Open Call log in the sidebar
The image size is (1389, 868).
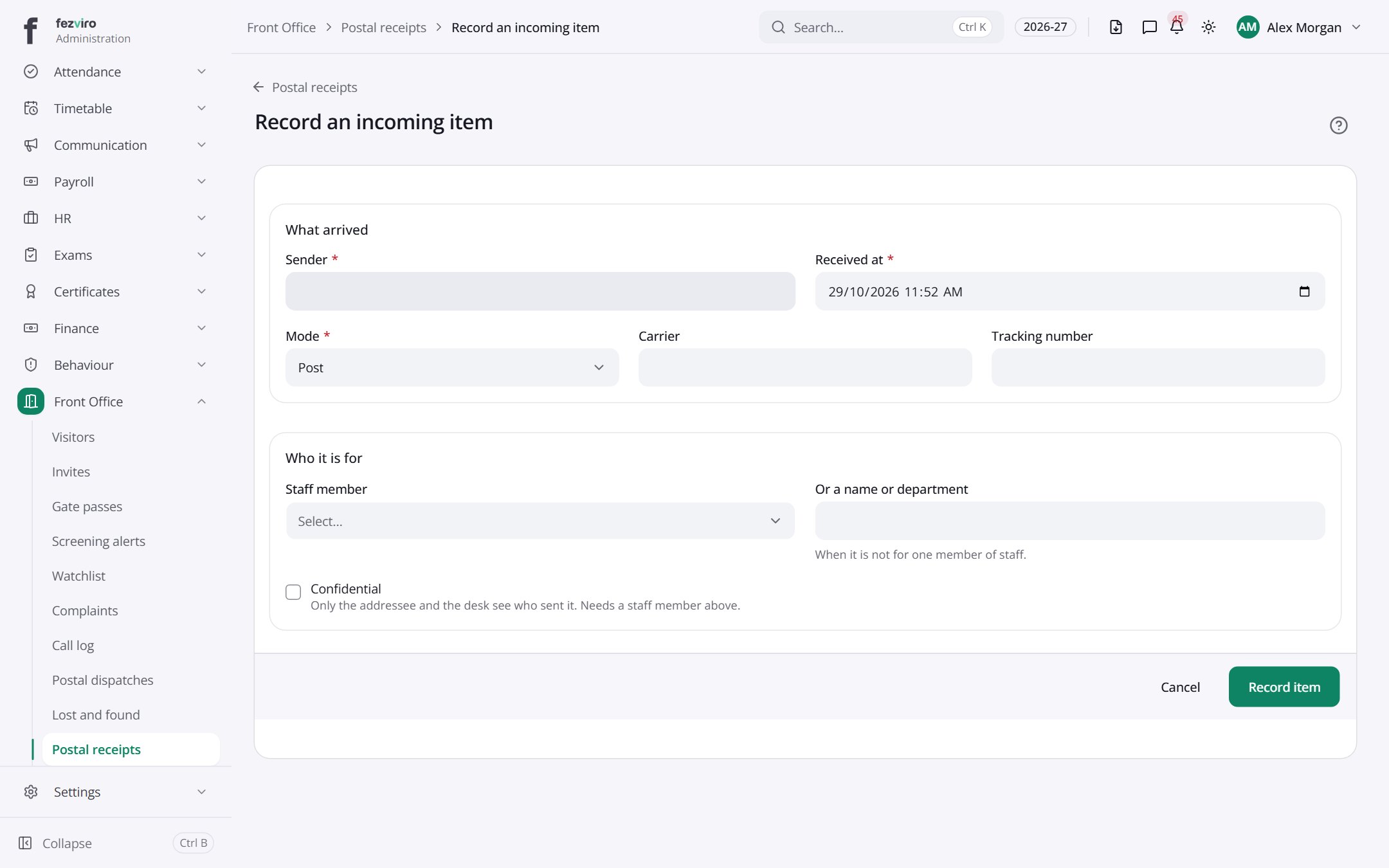point(73,646)
